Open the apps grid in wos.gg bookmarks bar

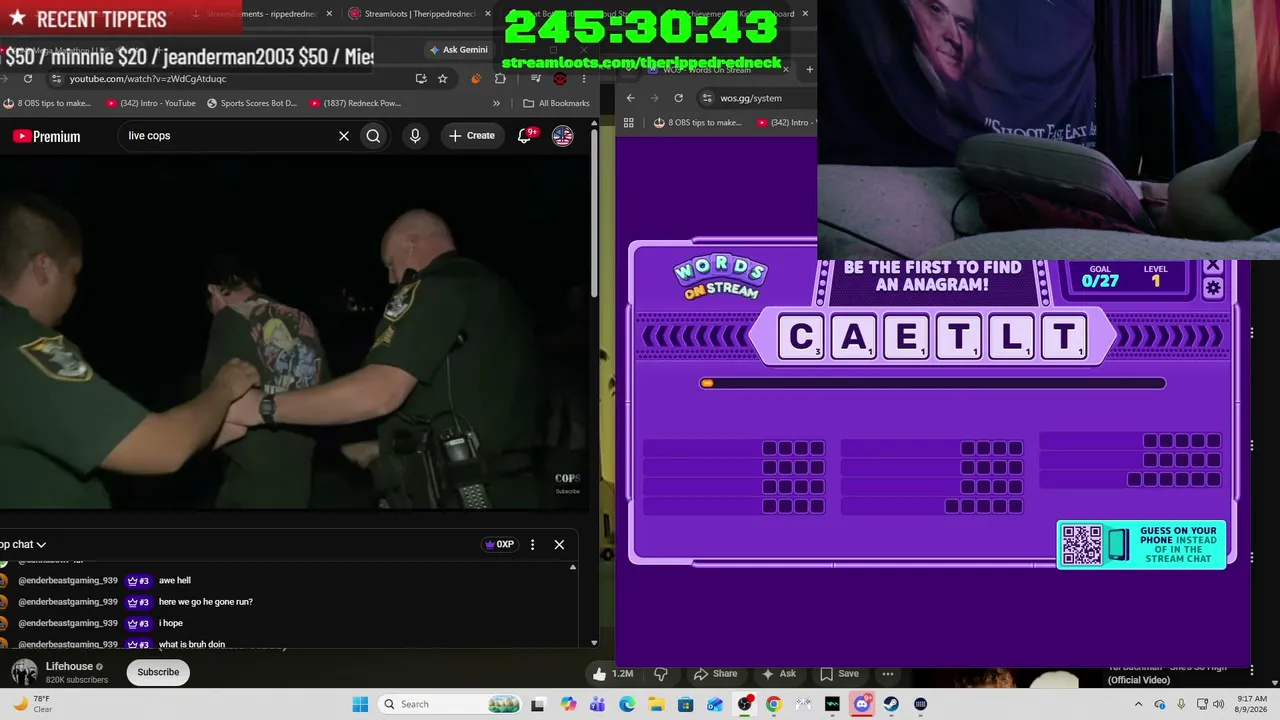pos(629,123)
